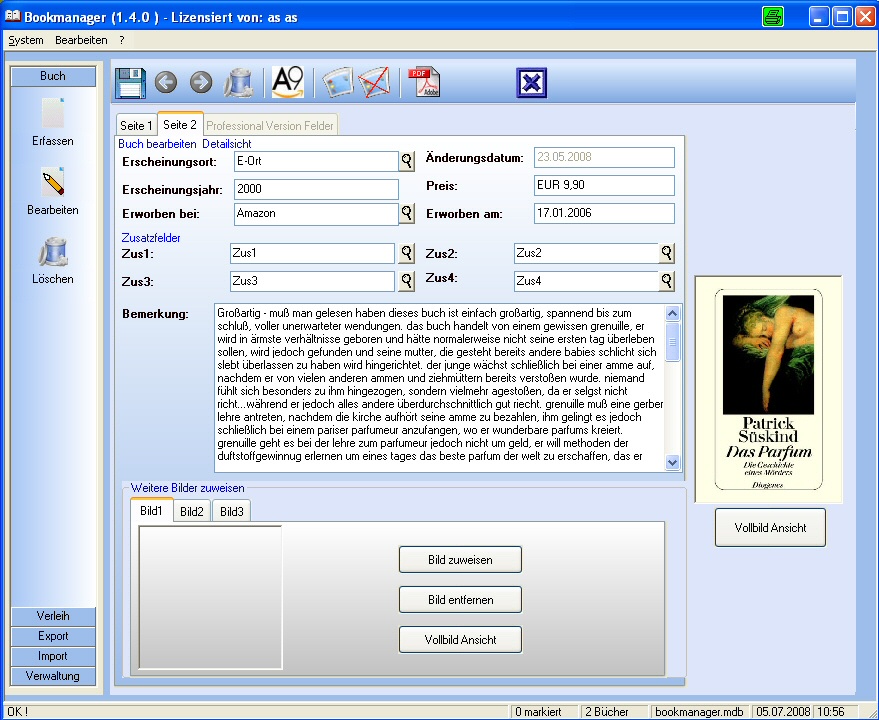Click magnifier lookup beside Erworben bei field

click(407, 213)
